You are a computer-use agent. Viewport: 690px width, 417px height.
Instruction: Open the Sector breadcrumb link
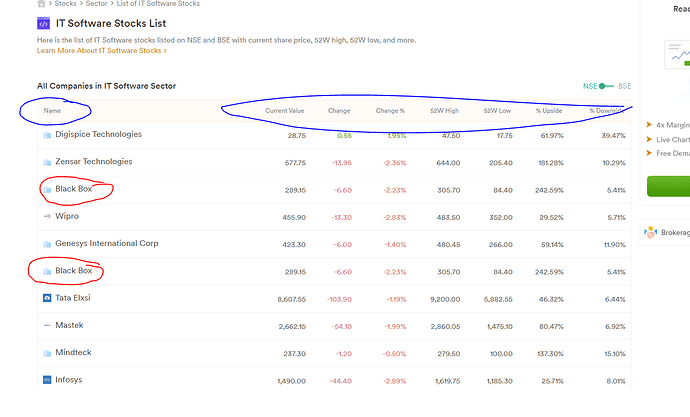click(96, 4)
